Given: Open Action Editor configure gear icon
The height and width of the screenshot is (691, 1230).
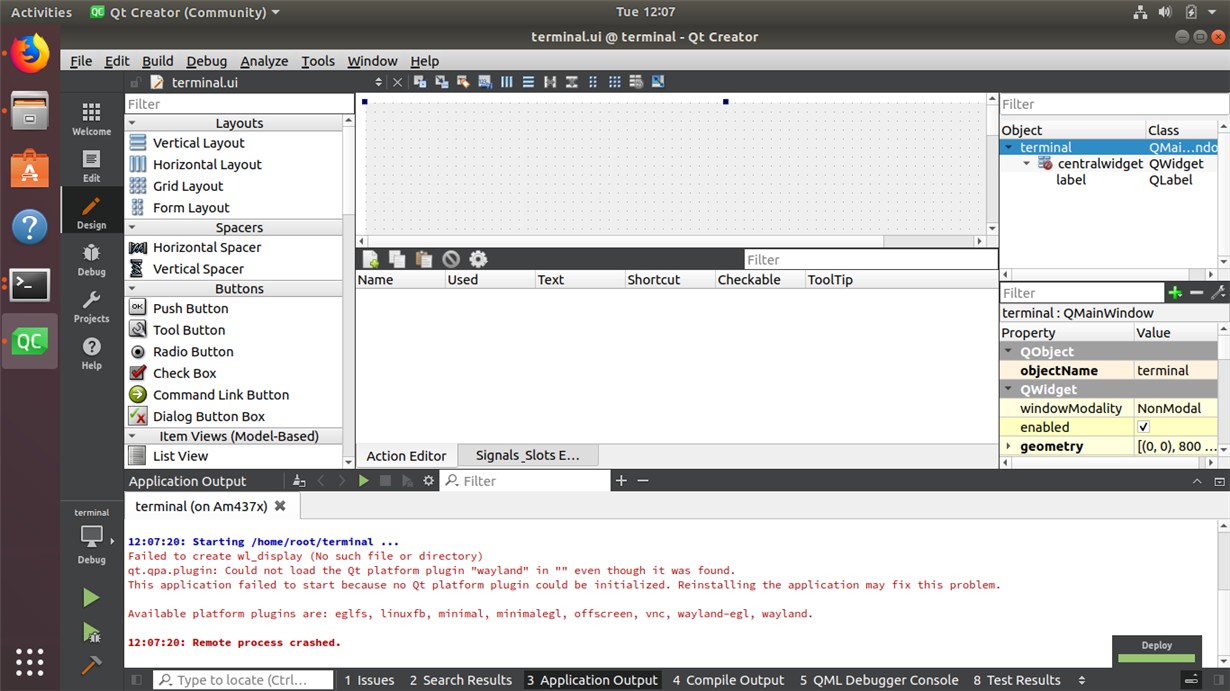Looking at the screenshot, I should 478,259.
